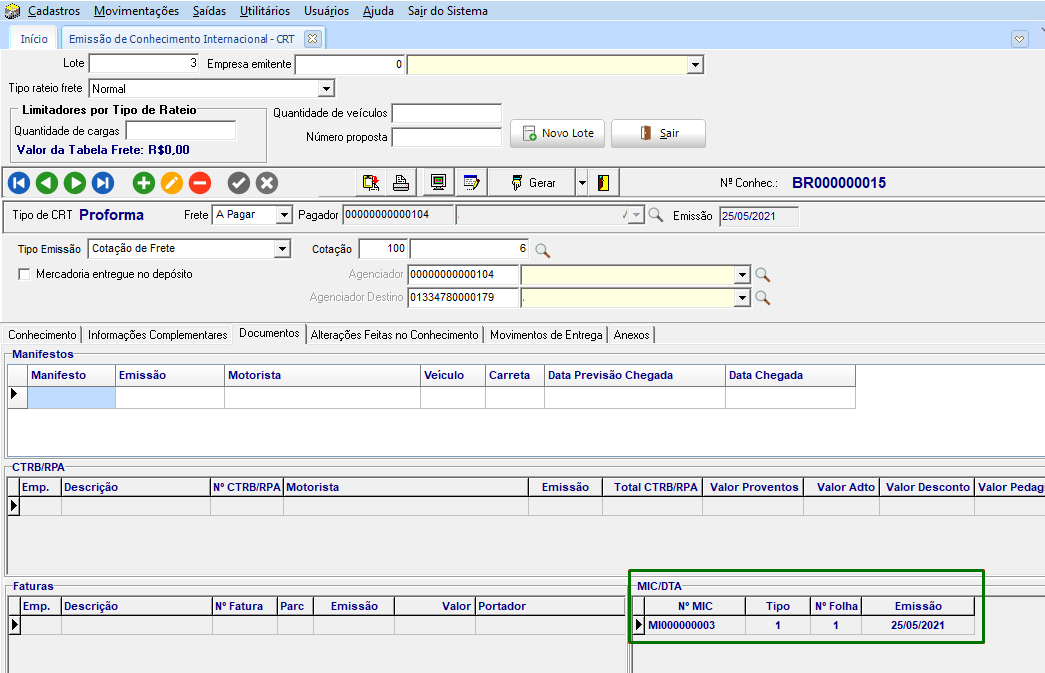Image resolution: width=1045 pixels, height=673 pixels.
Task: Click the exit door toolbar icon
Action: click(x=605, y=183)
